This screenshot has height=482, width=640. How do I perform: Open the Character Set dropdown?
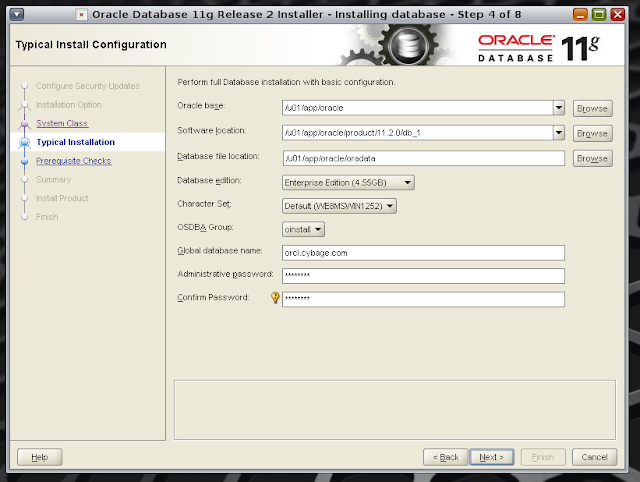(339, 206)
